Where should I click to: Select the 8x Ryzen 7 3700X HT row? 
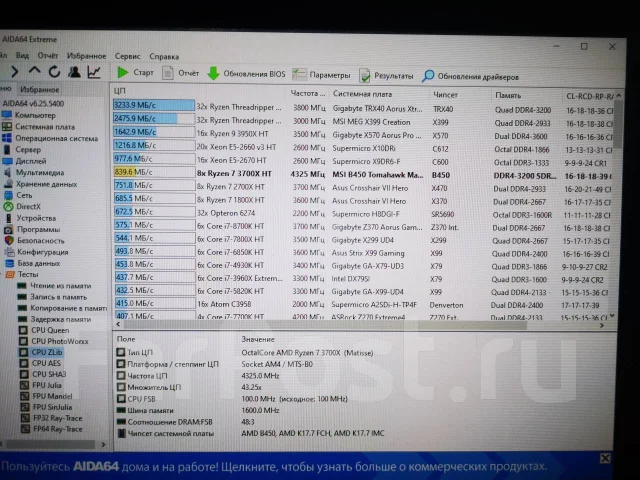click(x=362, y=174)
